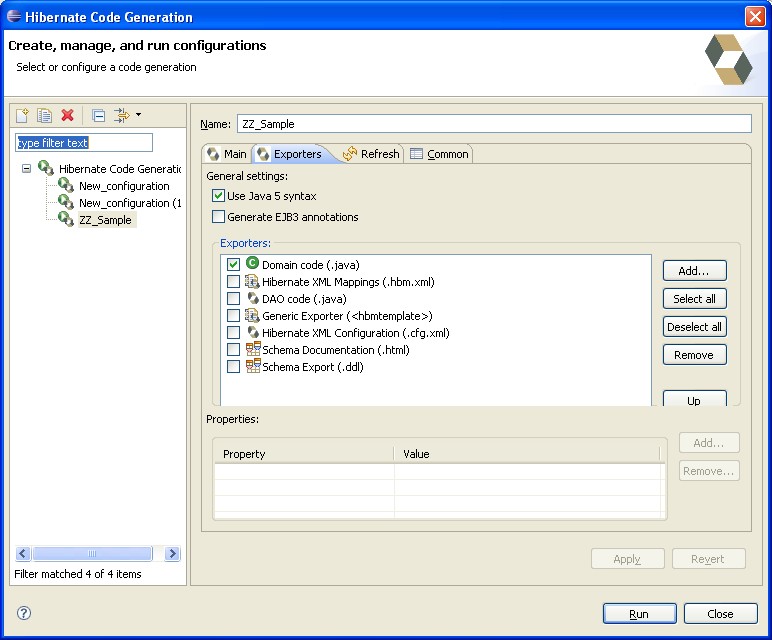Open the filter options dropdown arrow

pos(138,115)
